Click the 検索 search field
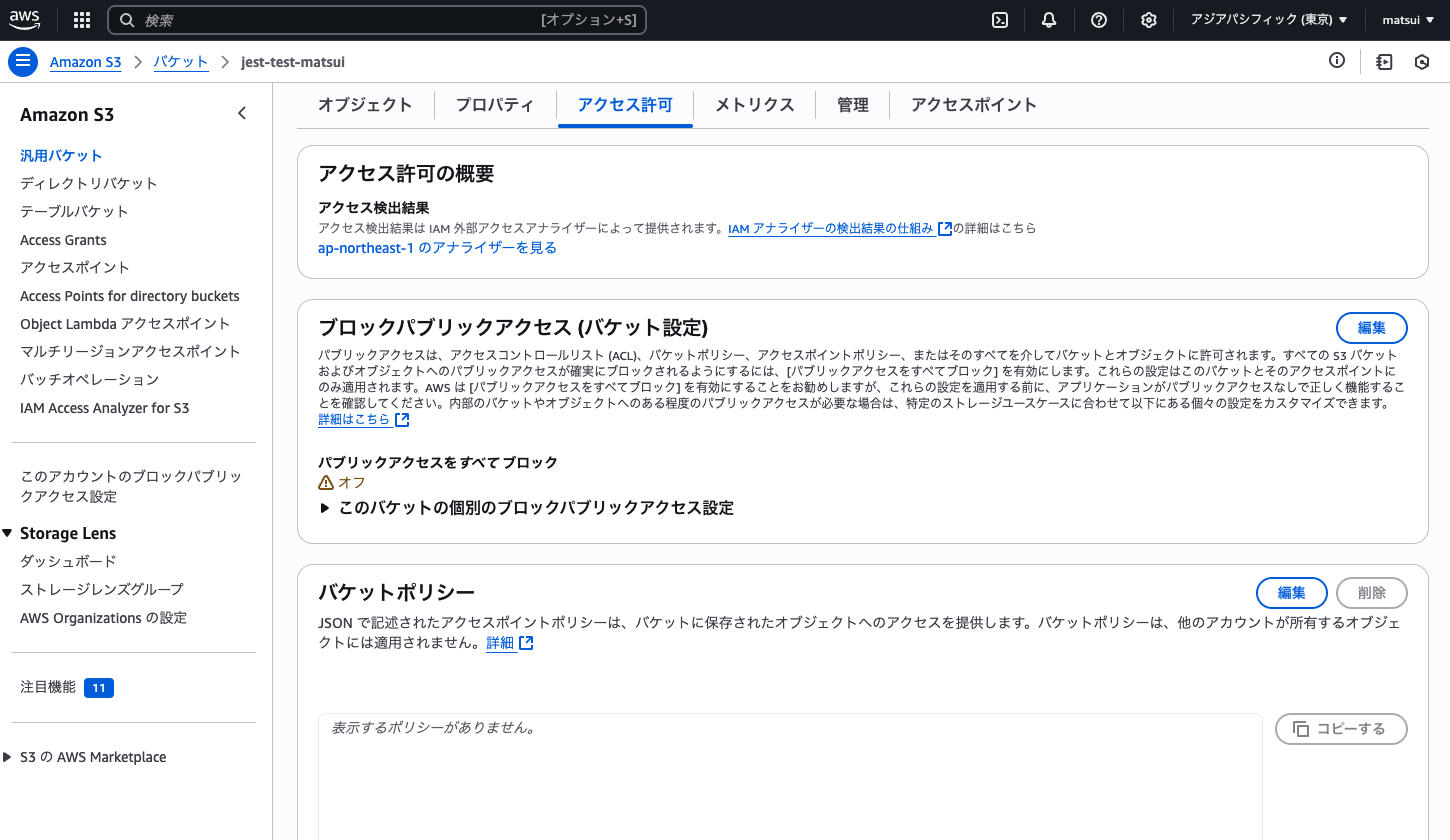1450x840 pixels. [x=376, y=19]
